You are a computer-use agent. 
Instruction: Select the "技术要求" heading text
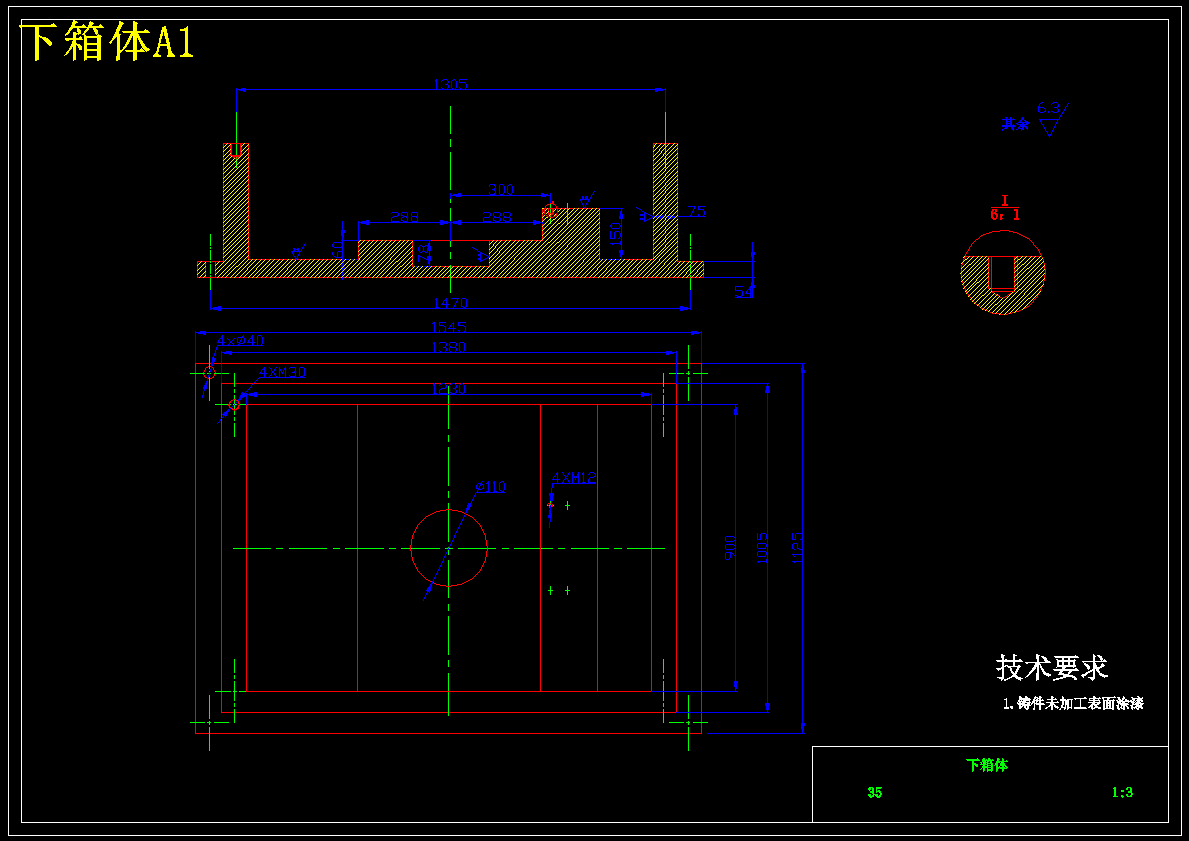pos(1053,668)
